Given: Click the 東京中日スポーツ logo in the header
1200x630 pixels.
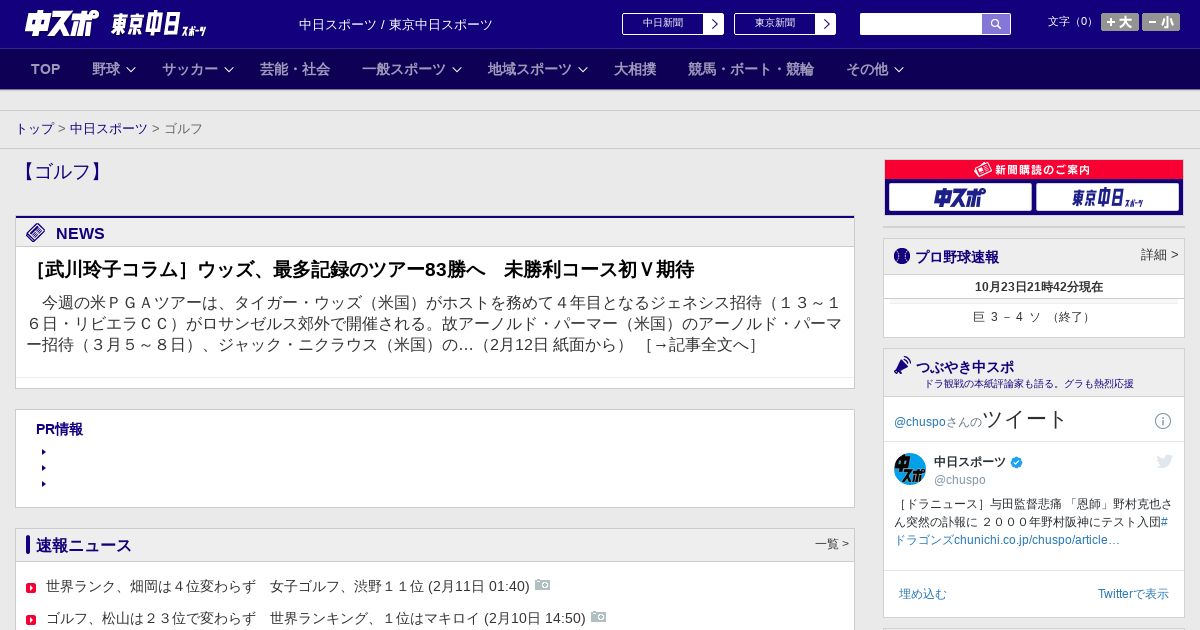Looking at the screenshot, I should [158, 23].
